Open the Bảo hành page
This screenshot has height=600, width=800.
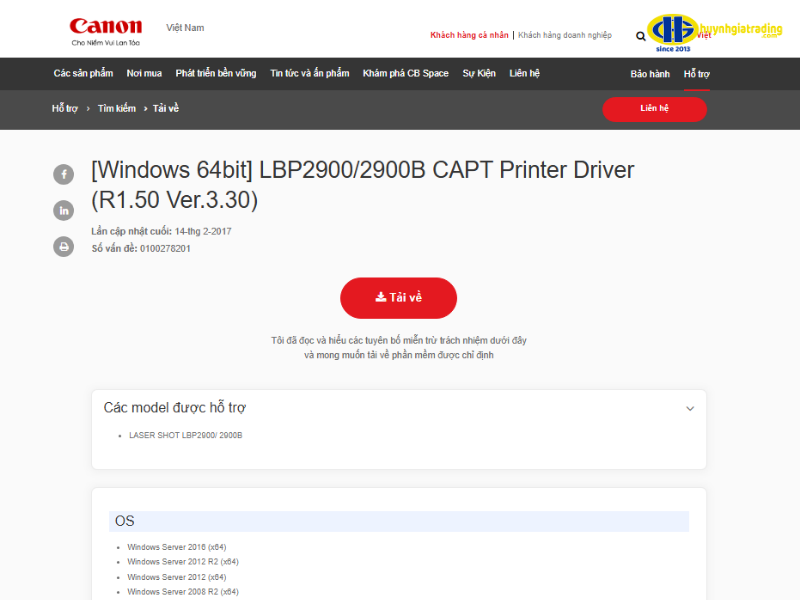(x=650, y=74)
